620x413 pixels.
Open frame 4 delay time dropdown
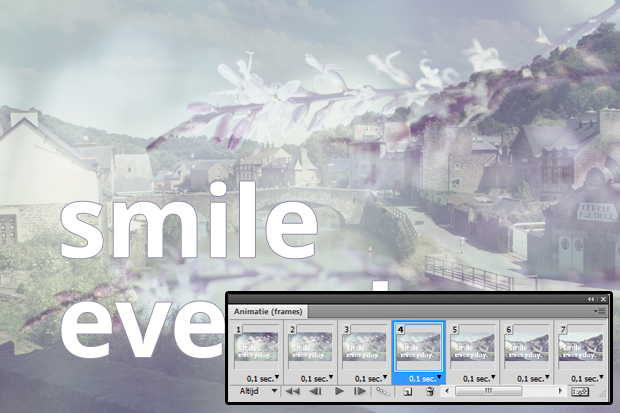click(425, 379)
